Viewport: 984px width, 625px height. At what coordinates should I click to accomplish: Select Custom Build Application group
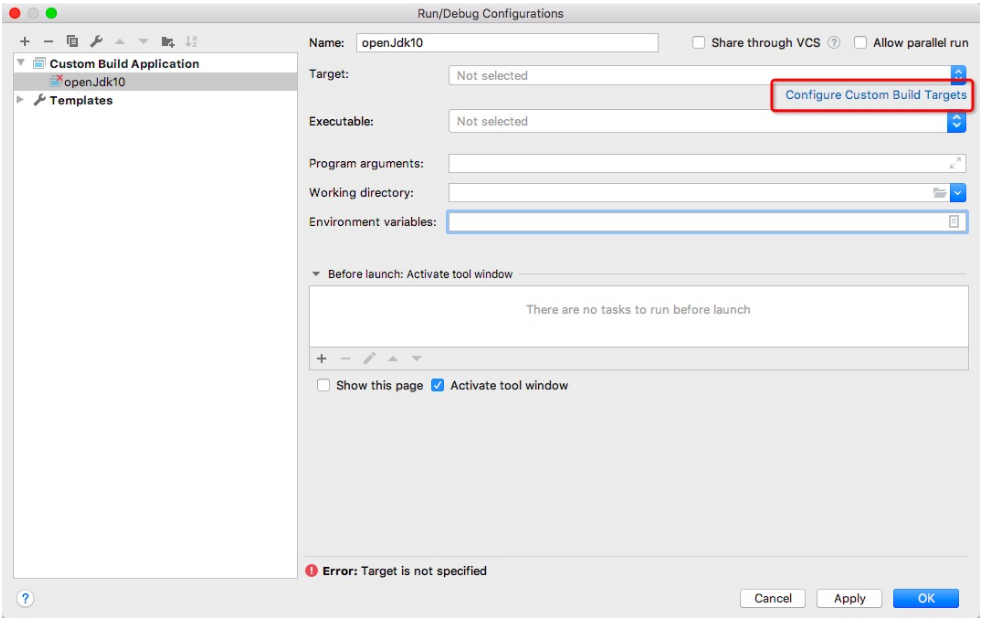coord(124,63)
